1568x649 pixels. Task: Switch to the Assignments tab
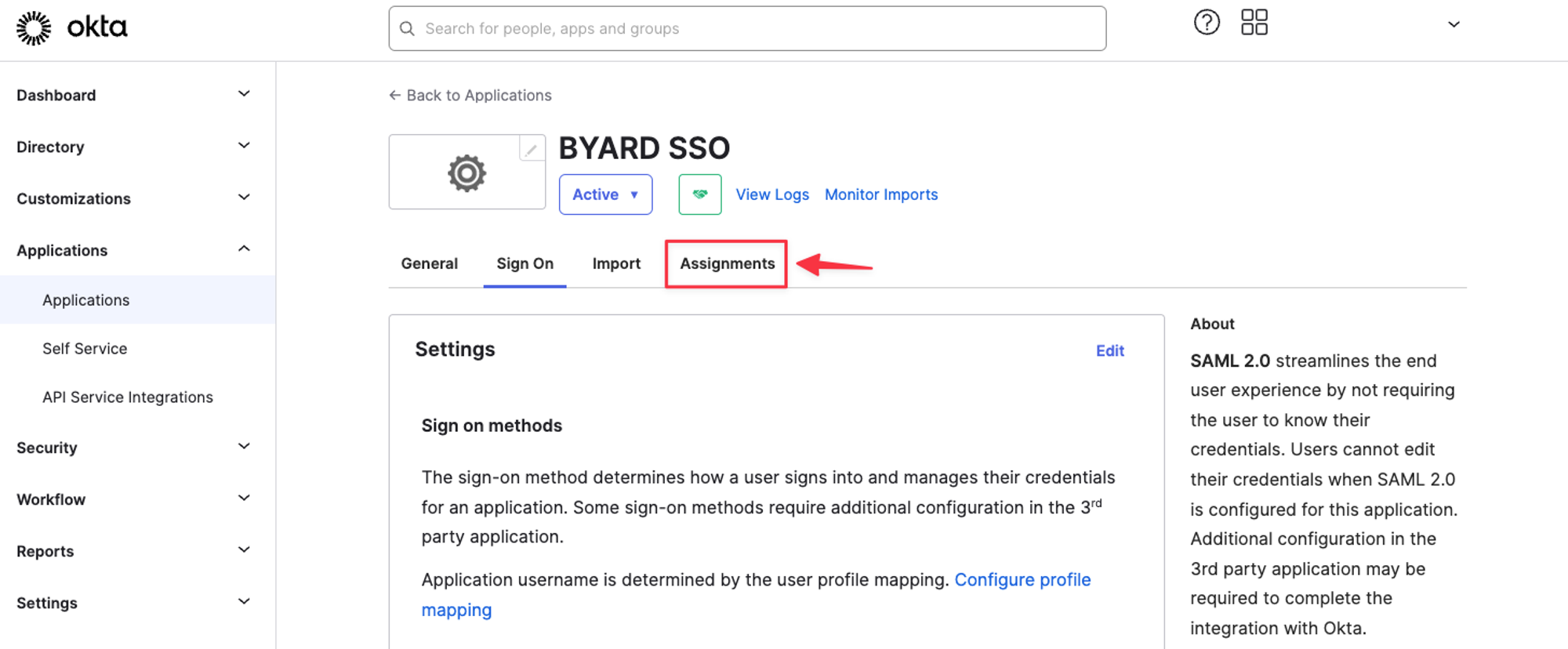tap(727, 263)
